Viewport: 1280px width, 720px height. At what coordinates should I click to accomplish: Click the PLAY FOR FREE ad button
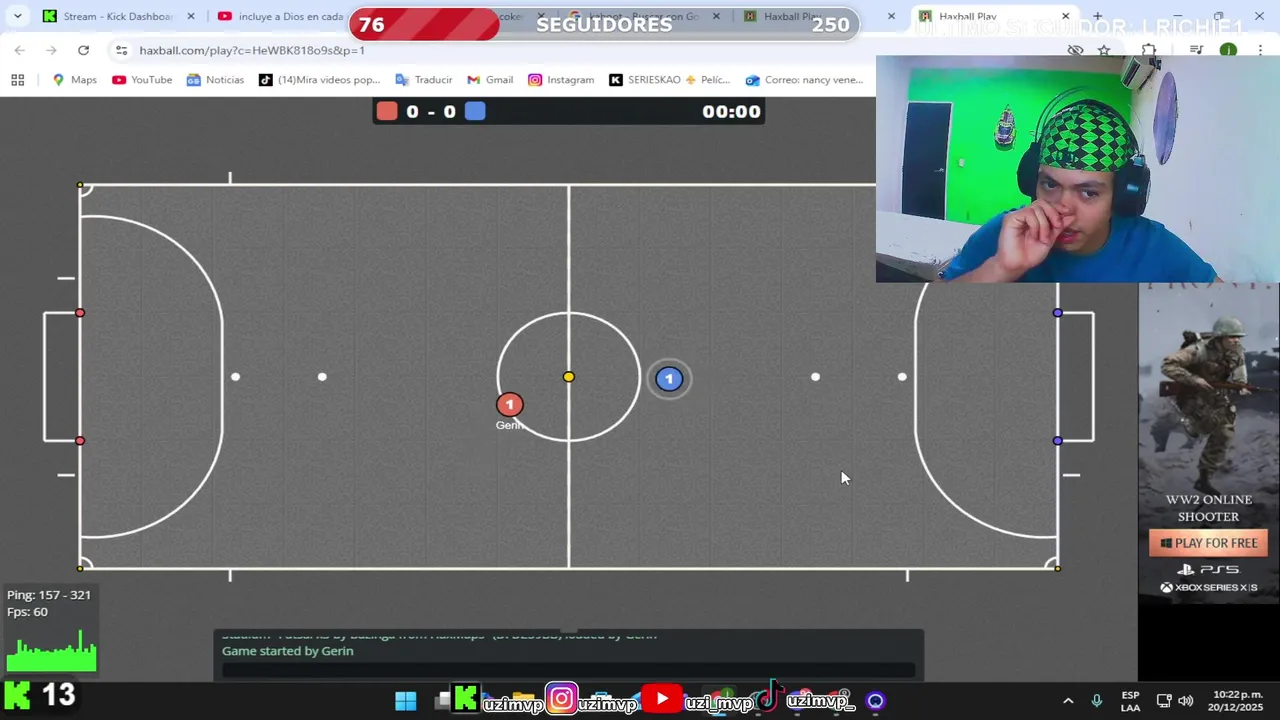(1208, 543)
